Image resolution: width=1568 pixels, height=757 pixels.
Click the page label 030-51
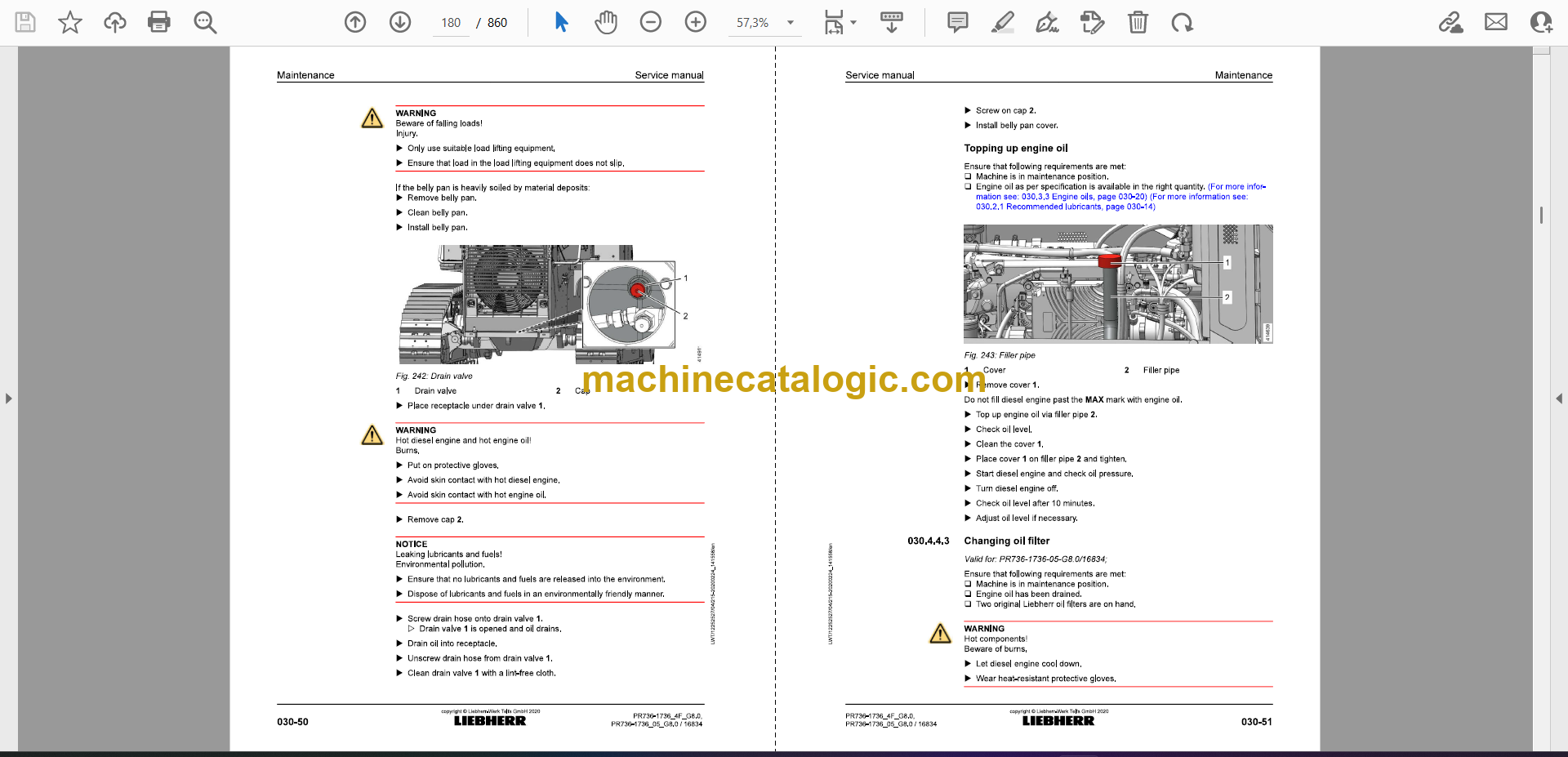1256,722
